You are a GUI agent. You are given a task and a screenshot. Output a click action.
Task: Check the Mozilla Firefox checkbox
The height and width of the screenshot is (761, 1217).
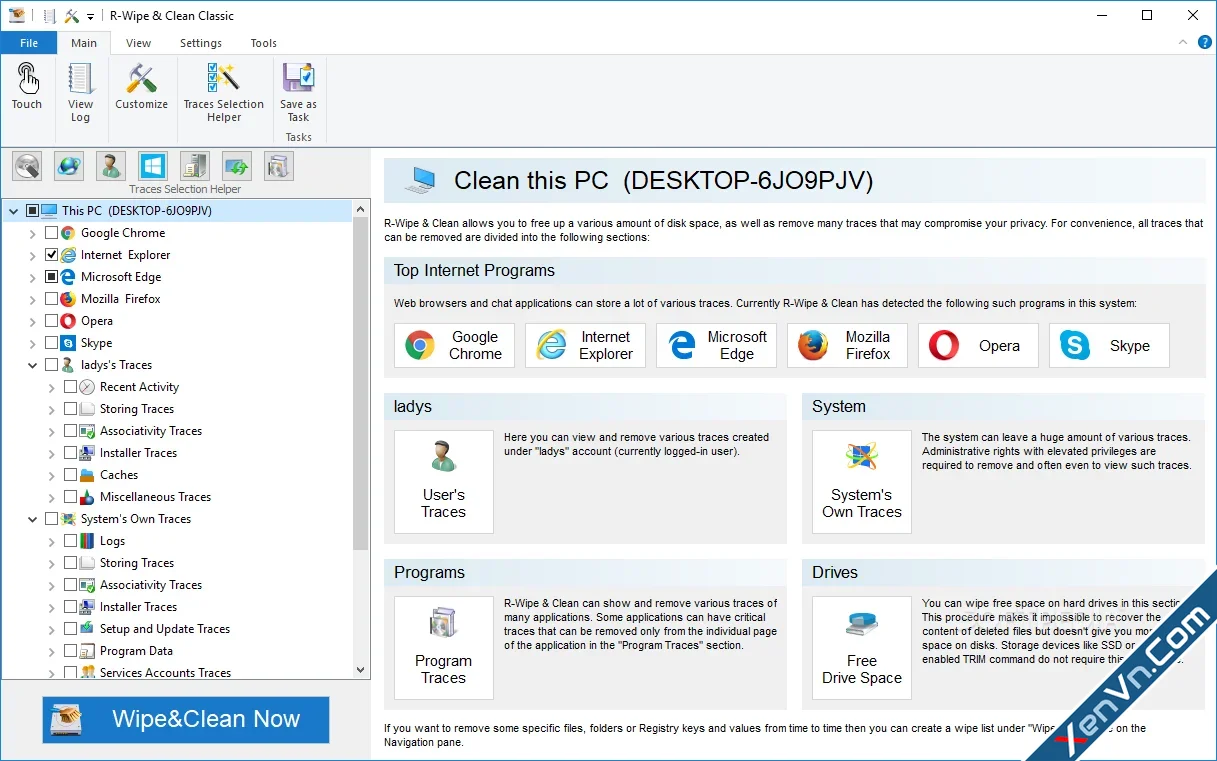coord(52,299)
